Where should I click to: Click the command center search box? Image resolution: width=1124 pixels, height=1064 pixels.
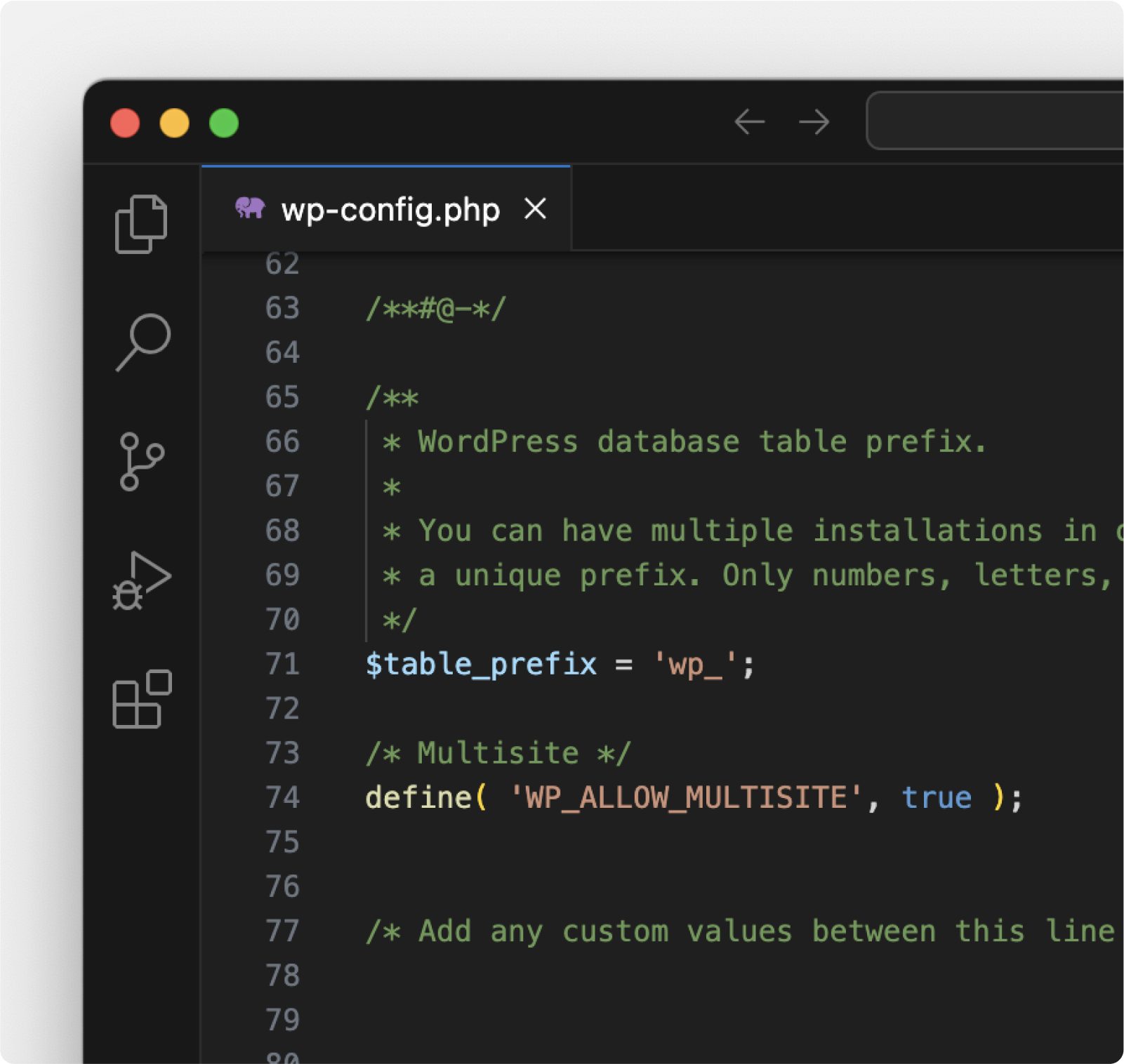coord(995,121)
